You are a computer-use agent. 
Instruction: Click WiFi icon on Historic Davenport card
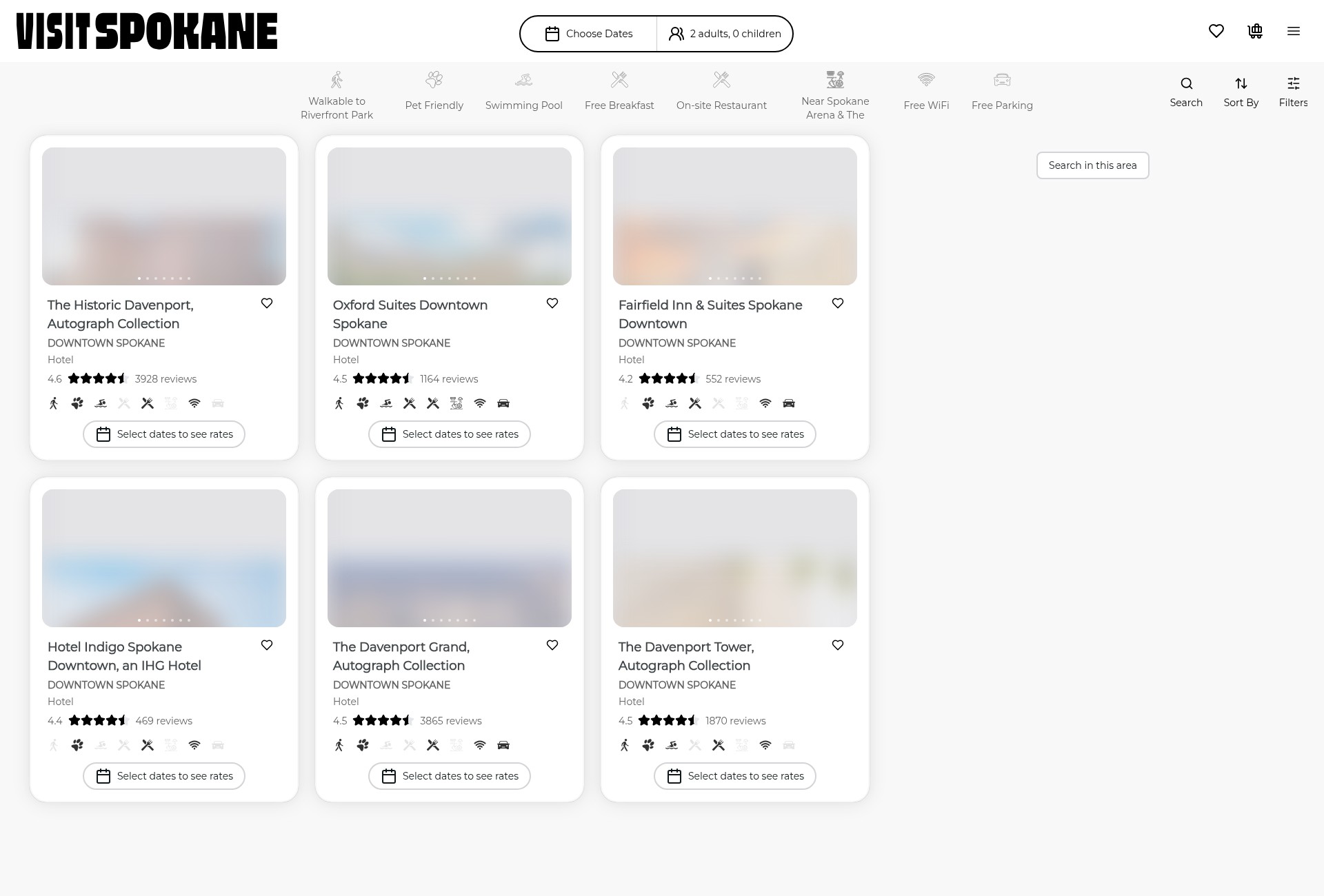[194, 403]
